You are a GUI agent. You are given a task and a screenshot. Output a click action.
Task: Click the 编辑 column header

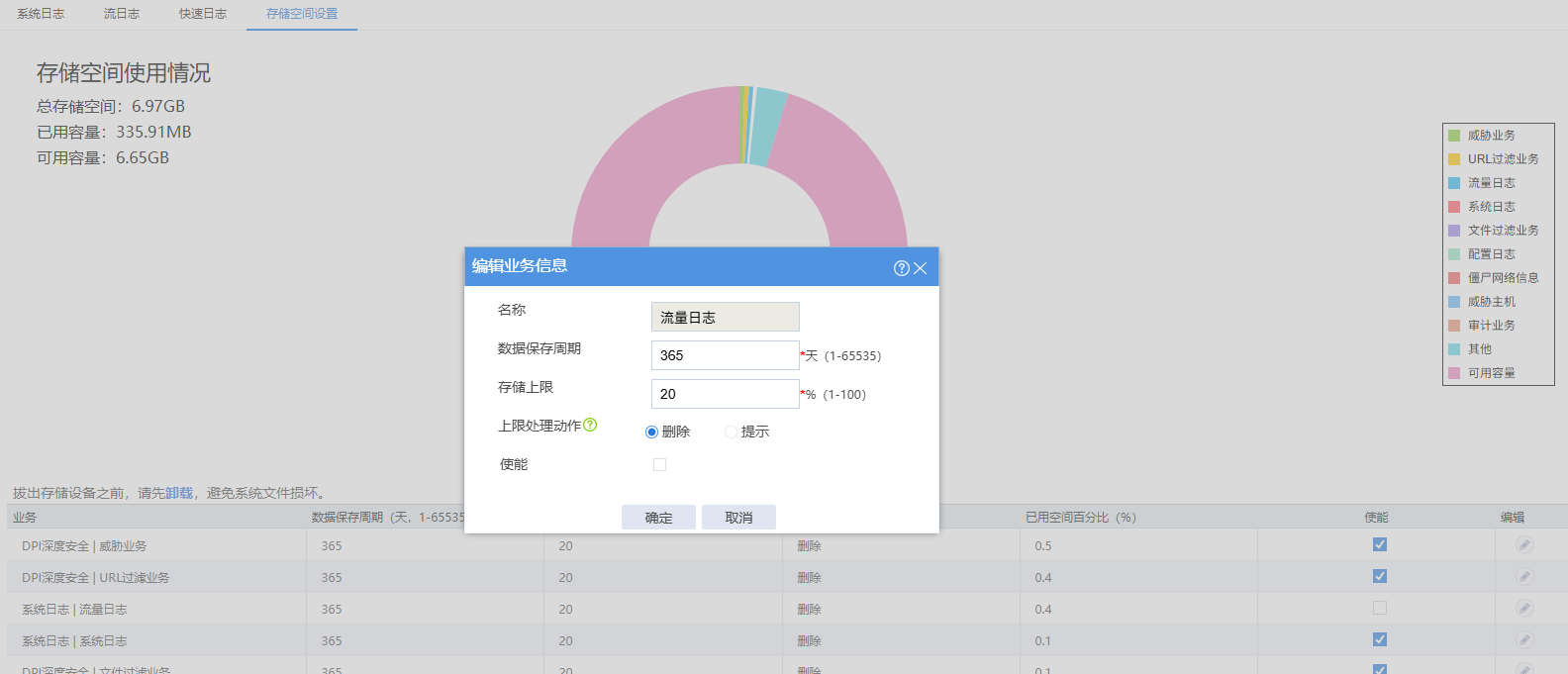(1513, 518)
